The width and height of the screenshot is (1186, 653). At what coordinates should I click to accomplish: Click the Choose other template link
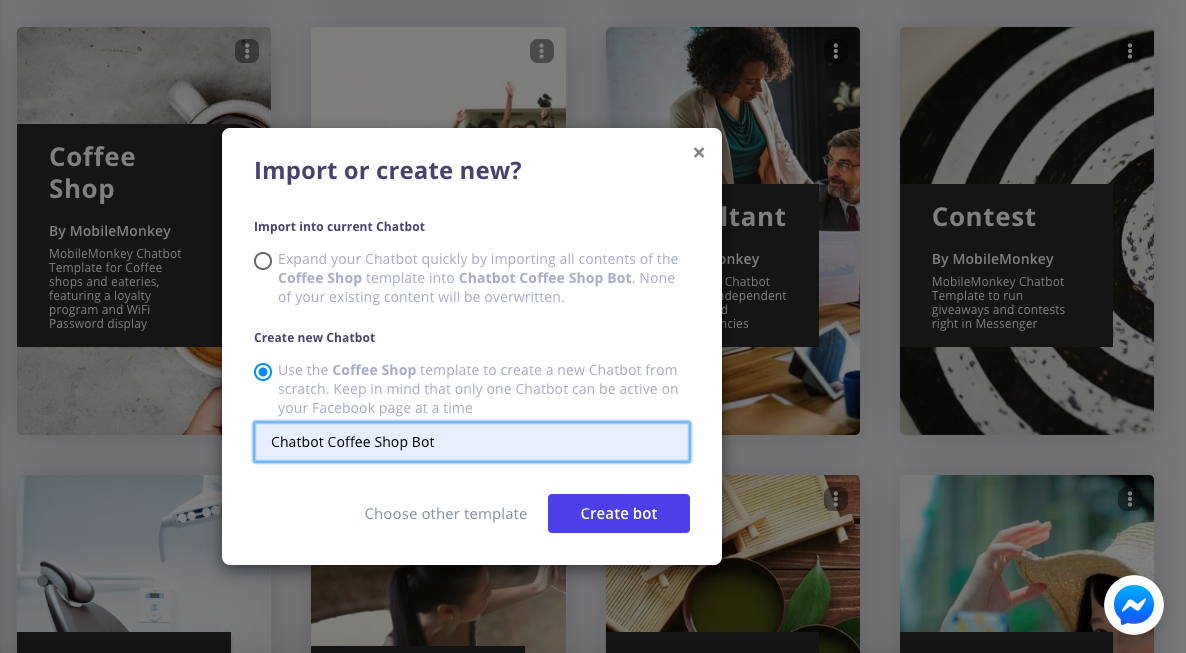[x=446, y=513]
